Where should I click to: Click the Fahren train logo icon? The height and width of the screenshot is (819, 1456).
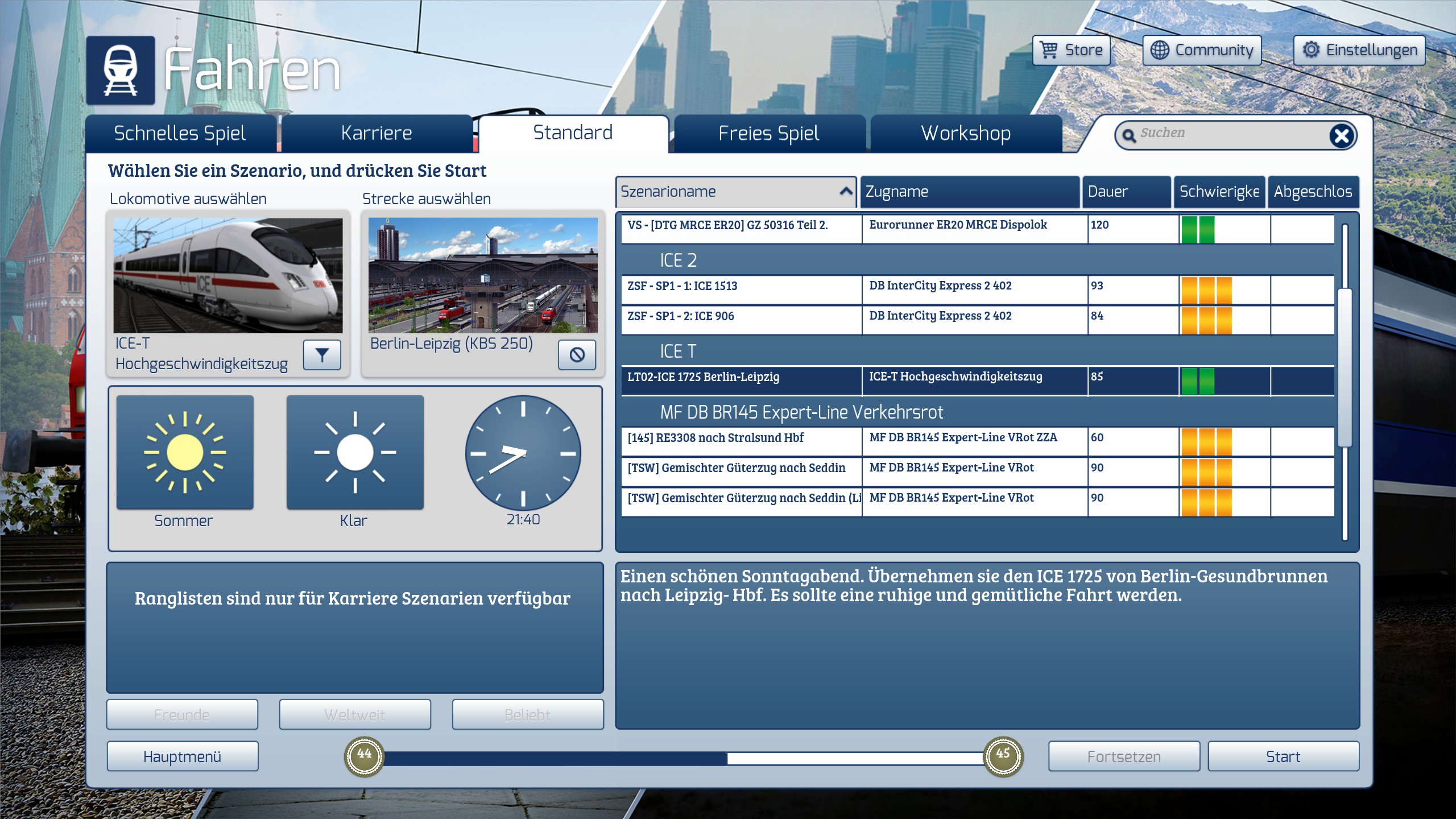pyautogui.click(x=121, y=71)
